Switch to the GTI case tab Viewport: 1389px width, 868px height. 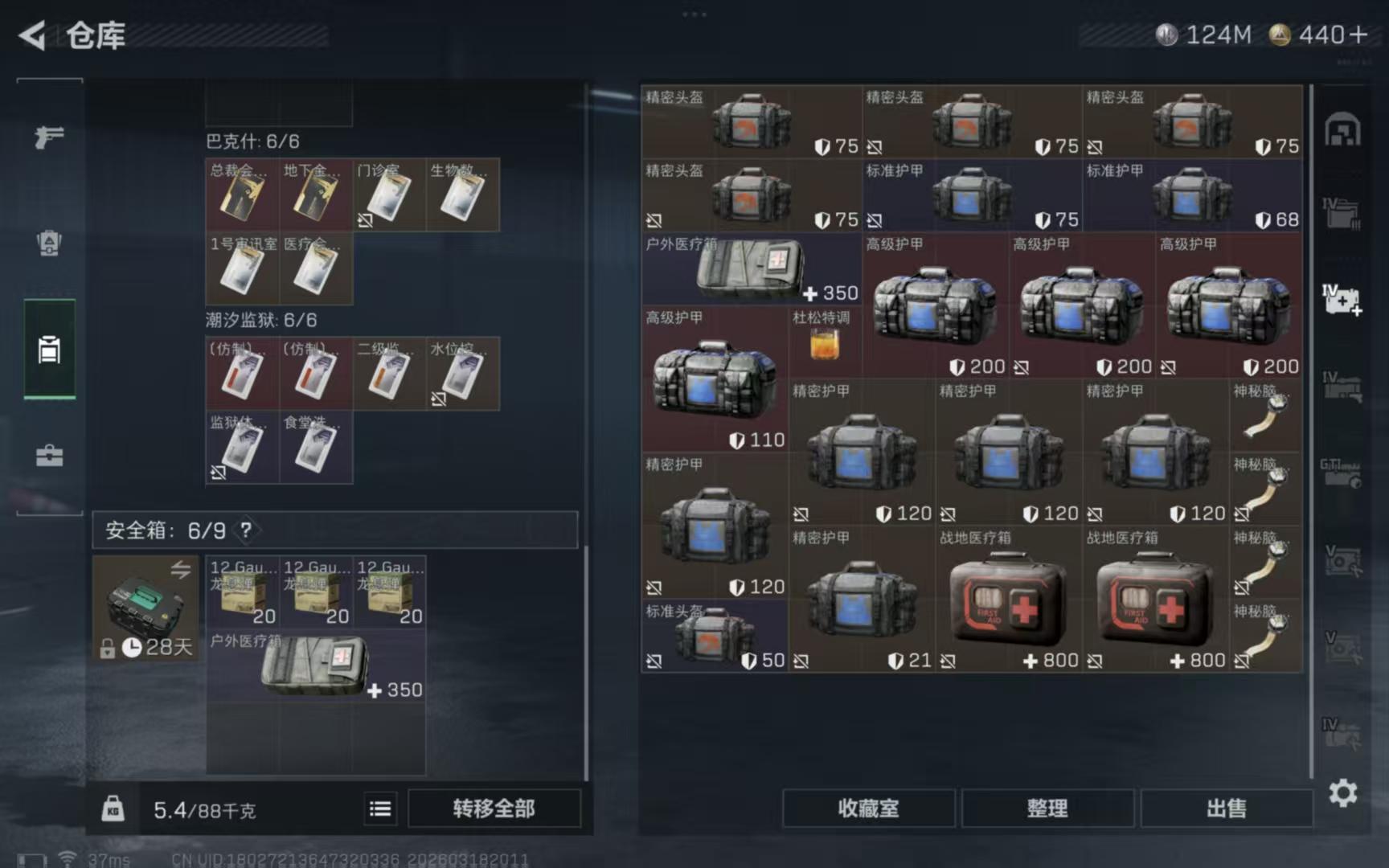(x=1341, y=473)
